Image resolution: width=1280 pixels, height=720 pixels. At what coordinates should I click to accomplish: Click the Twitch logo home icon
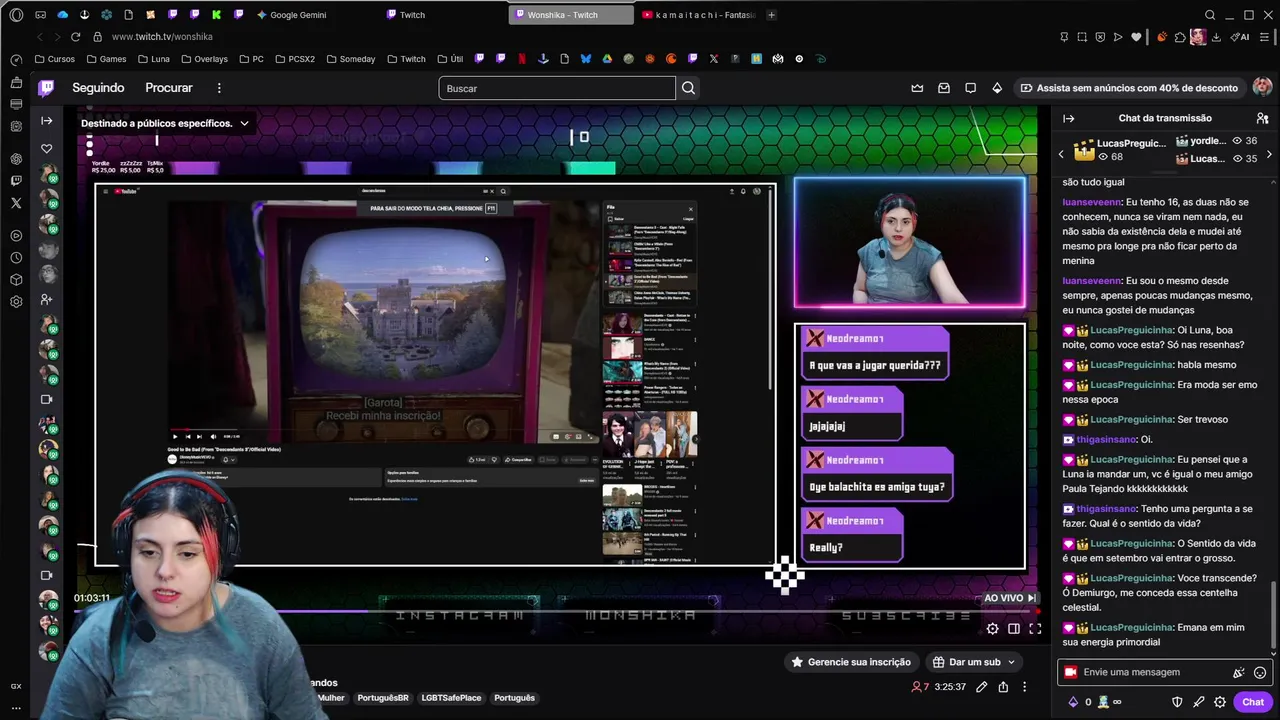(x=46, y=88)
